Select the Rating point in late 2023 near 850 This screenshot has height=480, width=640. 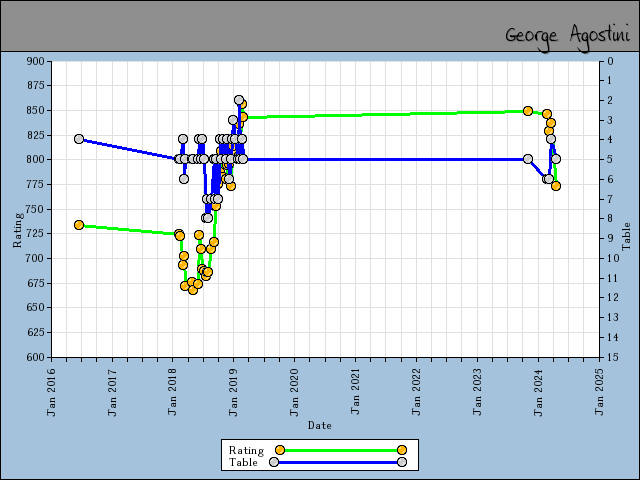point(528,111)
